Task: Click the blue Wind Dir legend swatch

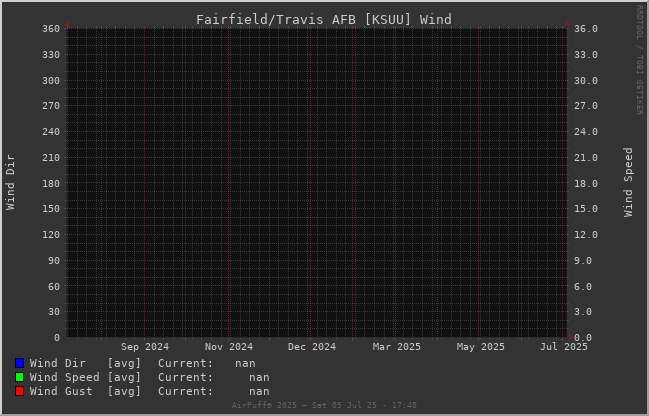Action: tap(19, 363)
